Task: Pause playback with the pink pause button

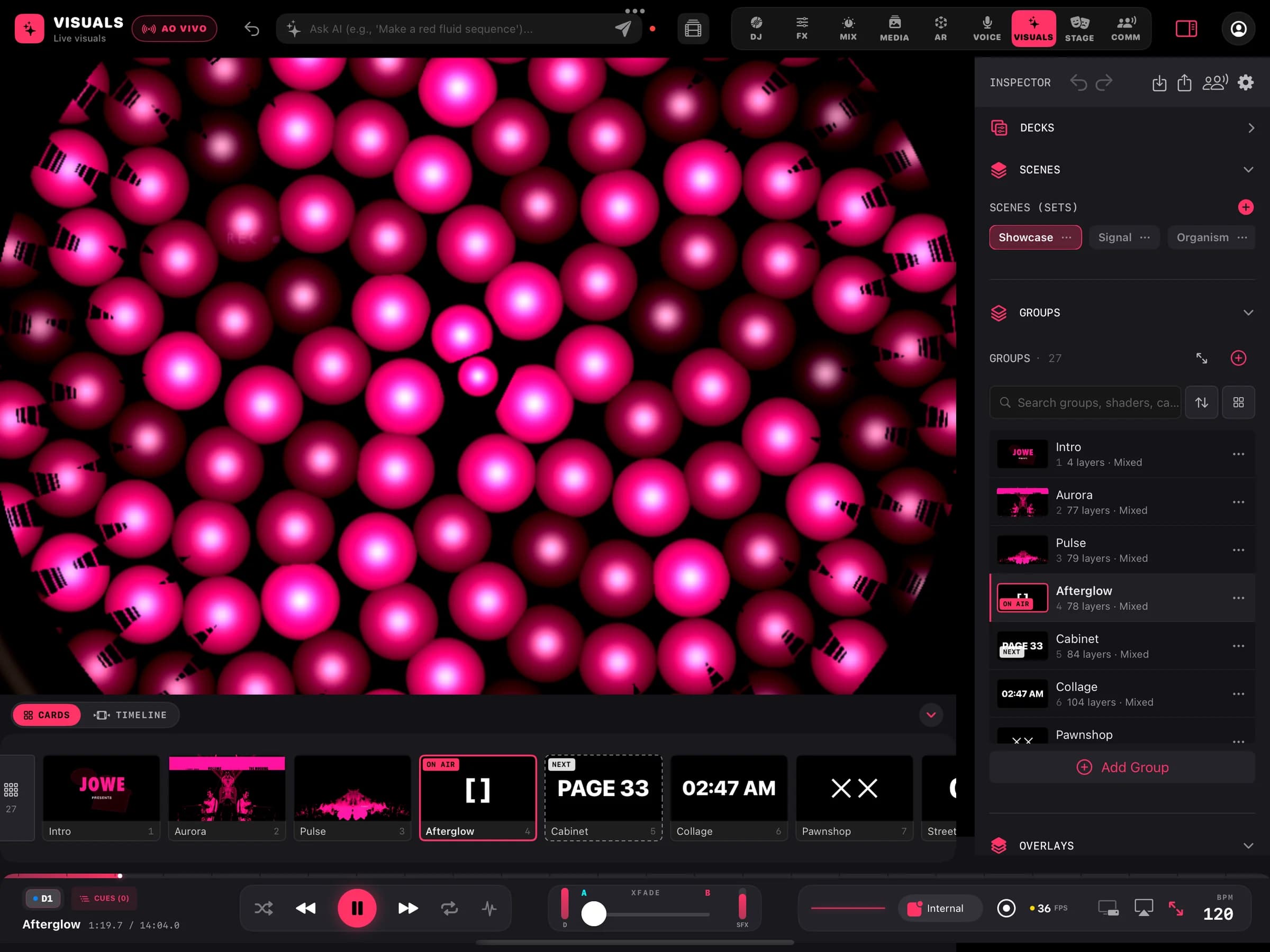Action: 357,908
